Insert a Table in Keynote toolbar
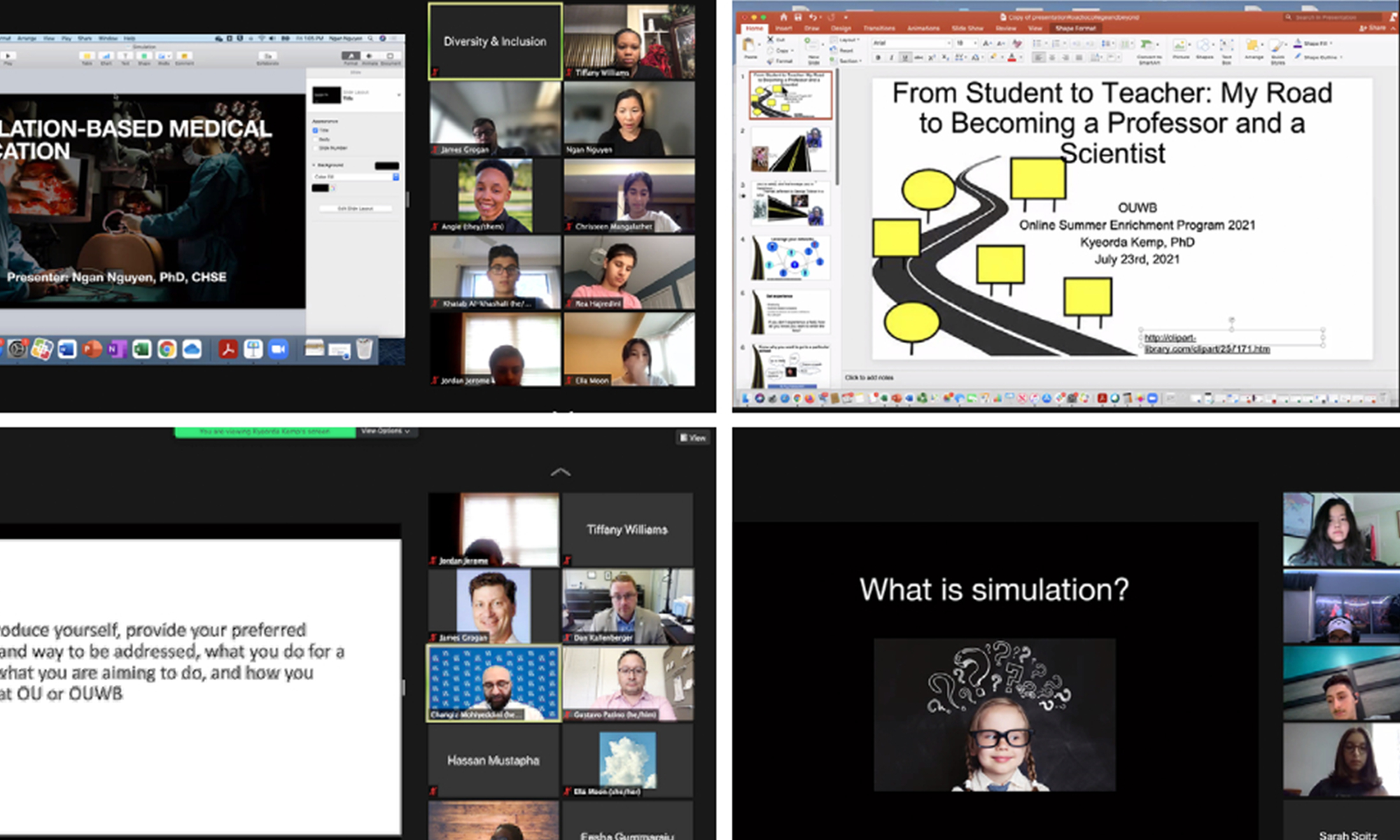Image resolution: width=1400 pixels, height=840 pixels. click(87, 56)
